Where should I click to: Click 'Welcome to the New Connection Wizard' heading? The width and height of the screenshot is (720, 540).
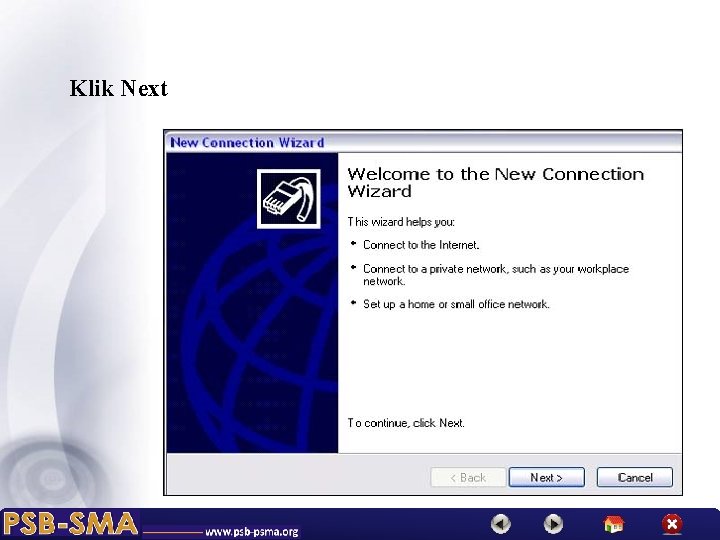495,182
